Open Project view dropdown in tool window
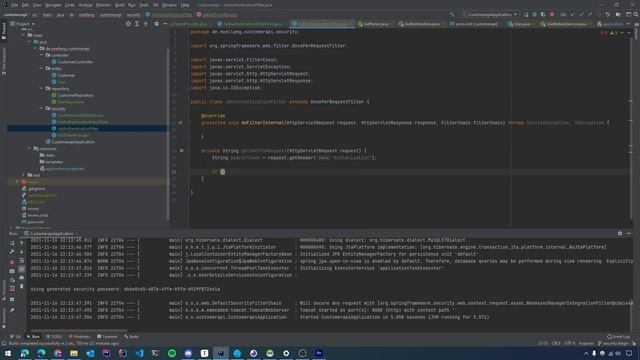The image size is (640, 360). (x=23, y=24)
